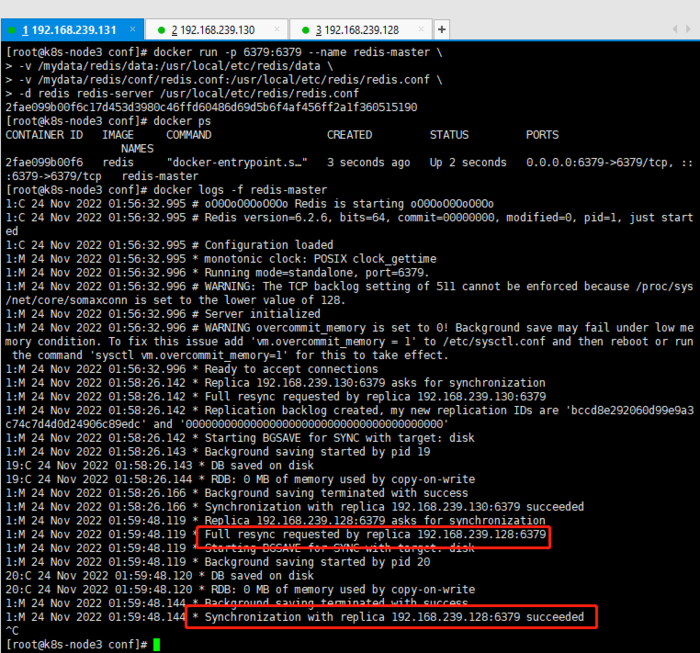Click the 'docker ps' command text

tap(182, 121)
